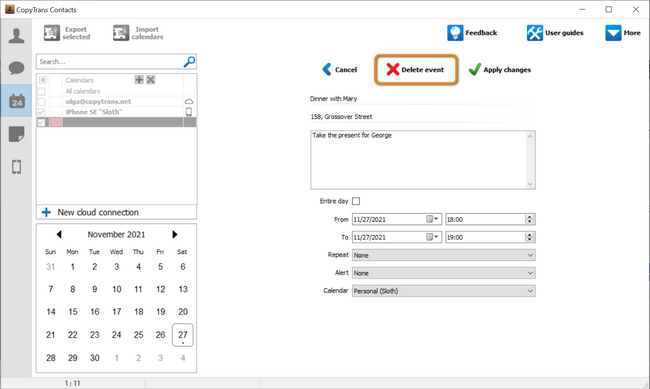Toggle the Calendars header checkbox
650x389 pixels.
[43, 80]
